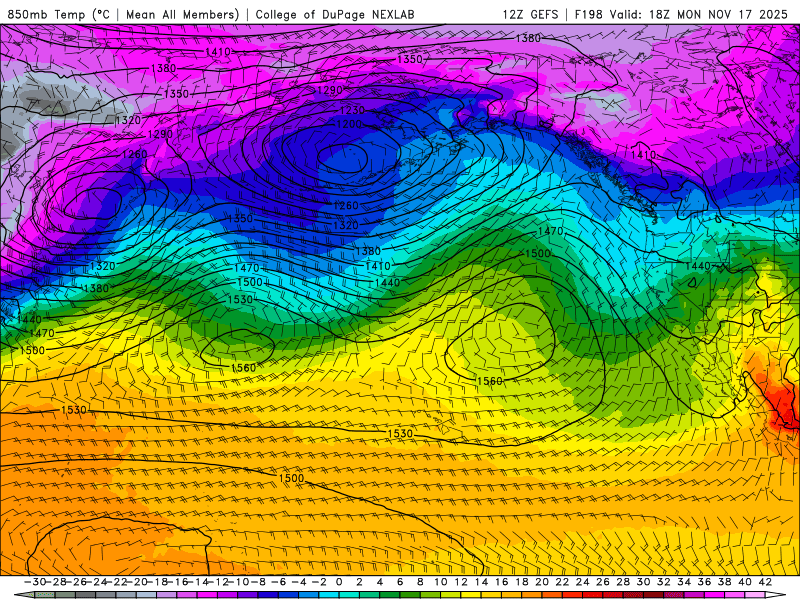
Task: Click the positive 6 label on temperature scale
Action: pos(400,582)
